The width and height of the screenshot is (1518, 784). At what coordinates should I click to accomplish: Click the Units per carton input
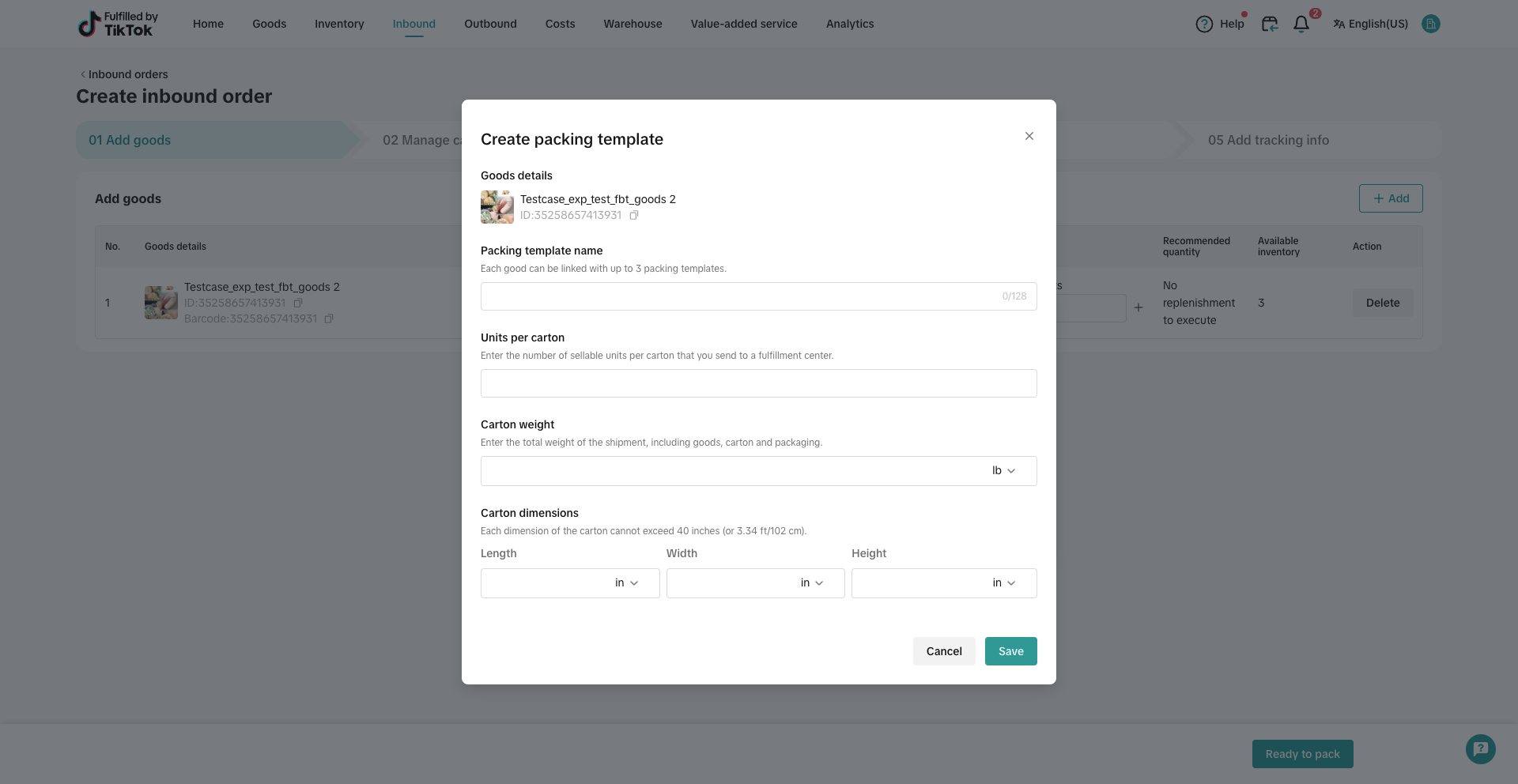click(758, 383)
